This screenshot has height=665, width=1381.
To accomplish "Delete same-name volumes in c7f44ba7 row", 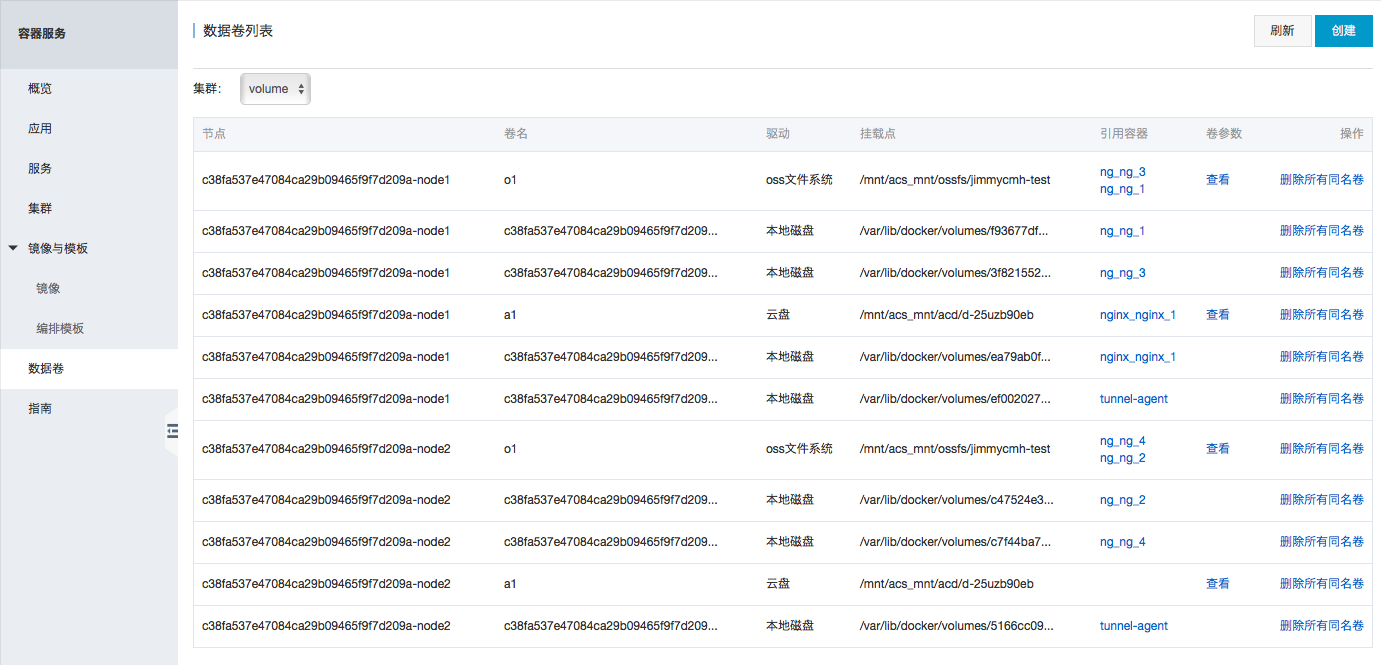I will (1321, 542).
